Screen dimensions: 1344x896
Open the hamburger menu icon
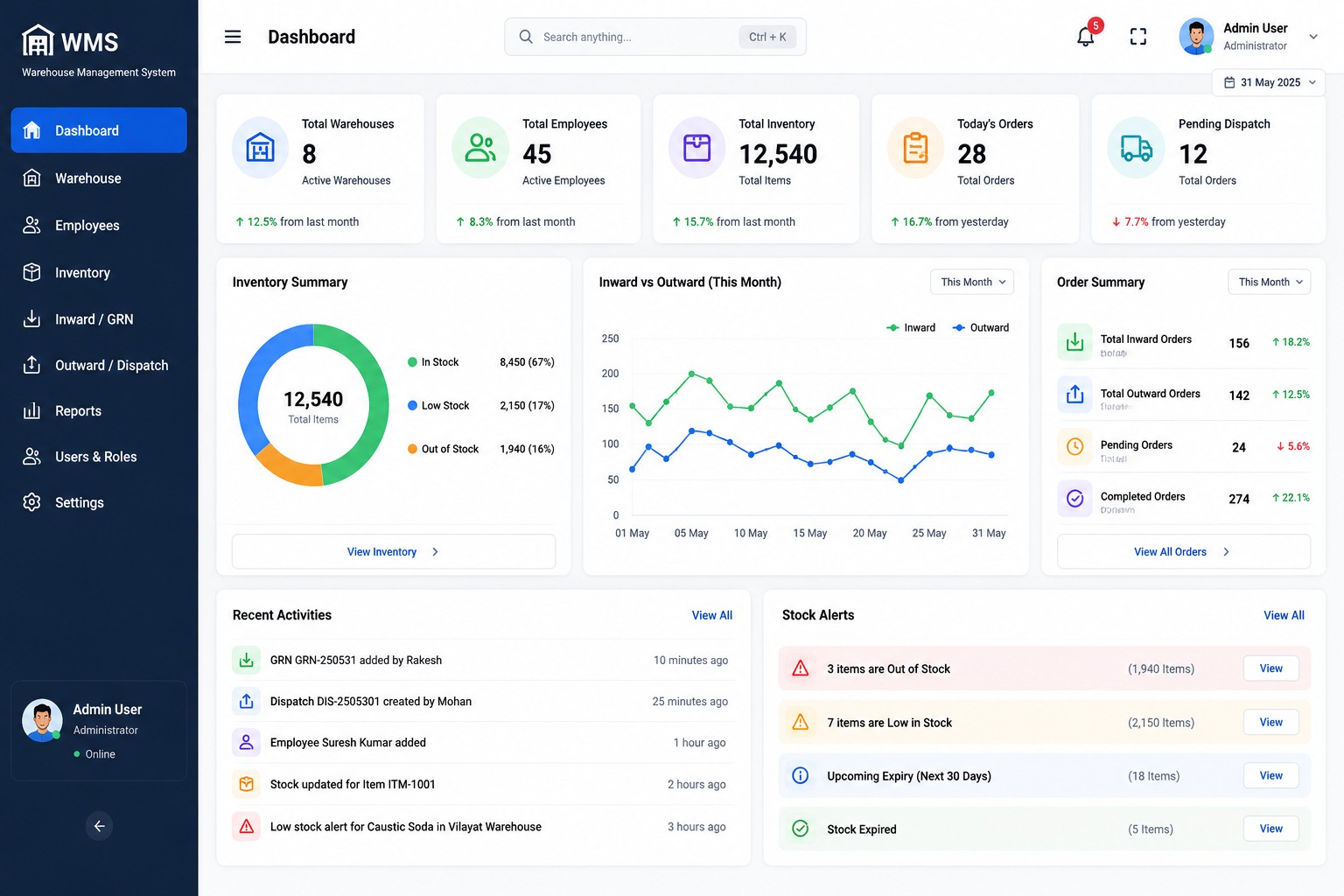click(x=233, y=37)
